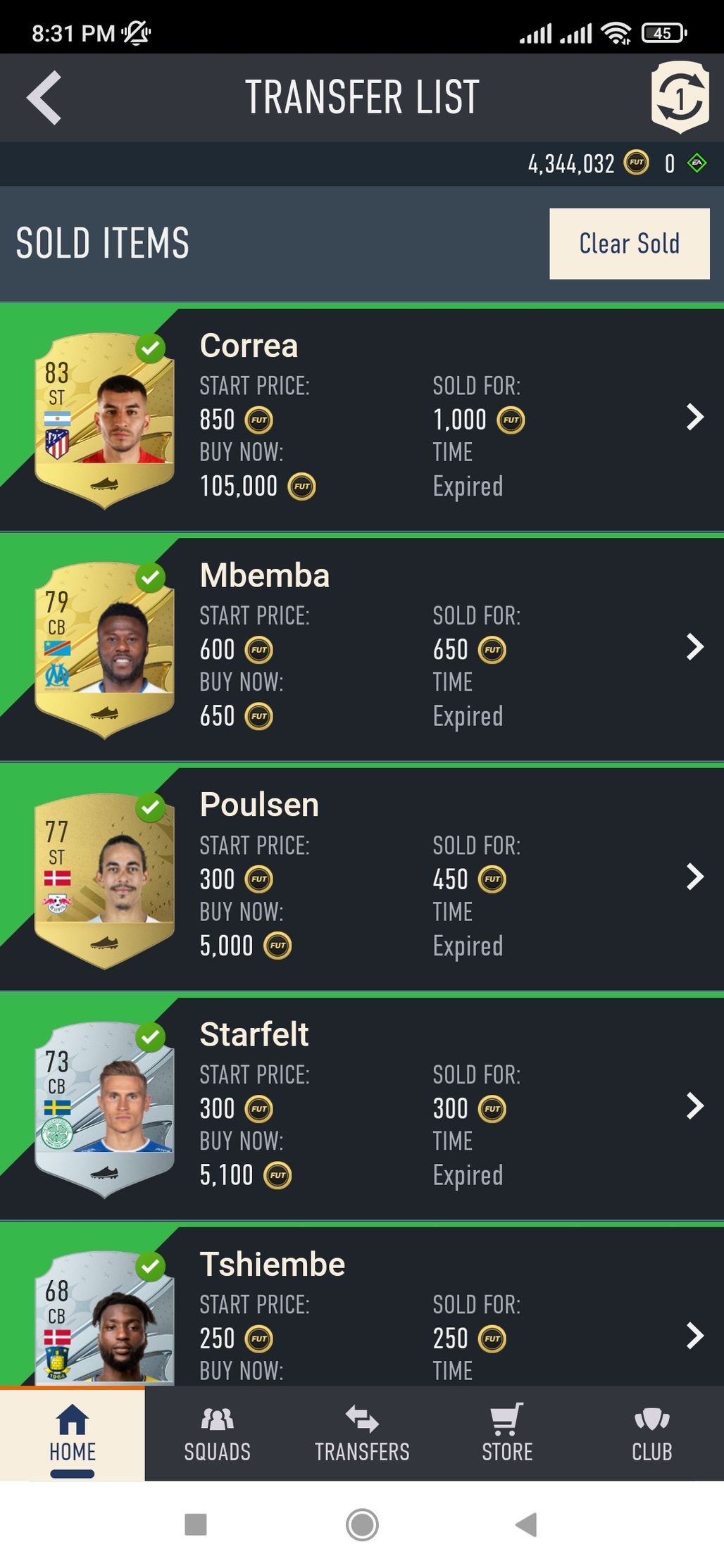Expand Tshiembe sold item details chevron
The width and height of the screenshot is (724, 1568).
(694, 1336)
